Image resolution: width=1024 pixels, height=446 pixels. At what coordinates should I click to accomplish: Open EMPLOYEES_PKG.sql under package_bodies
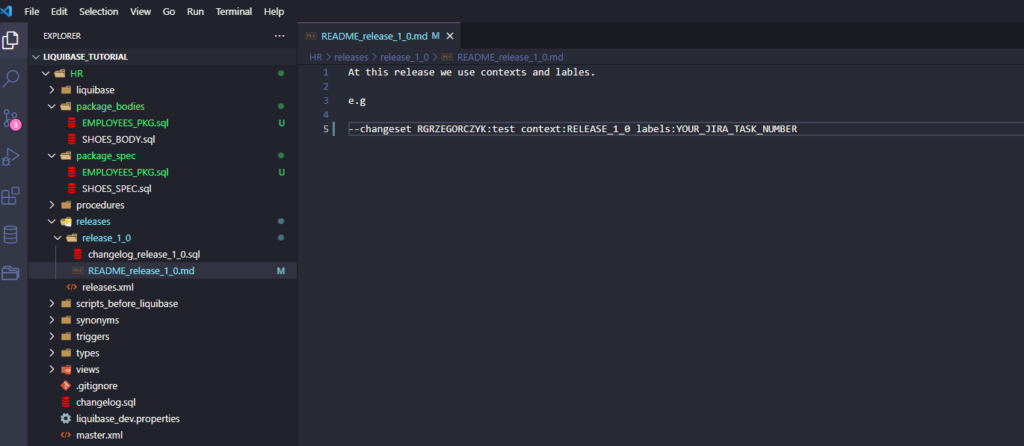[162, 123]
